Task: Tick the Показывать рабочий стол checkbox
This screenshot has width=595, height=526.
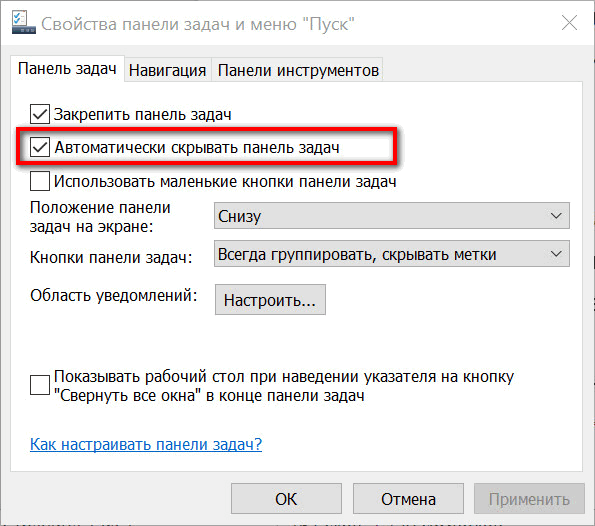Action: click(x=40, y=385)
